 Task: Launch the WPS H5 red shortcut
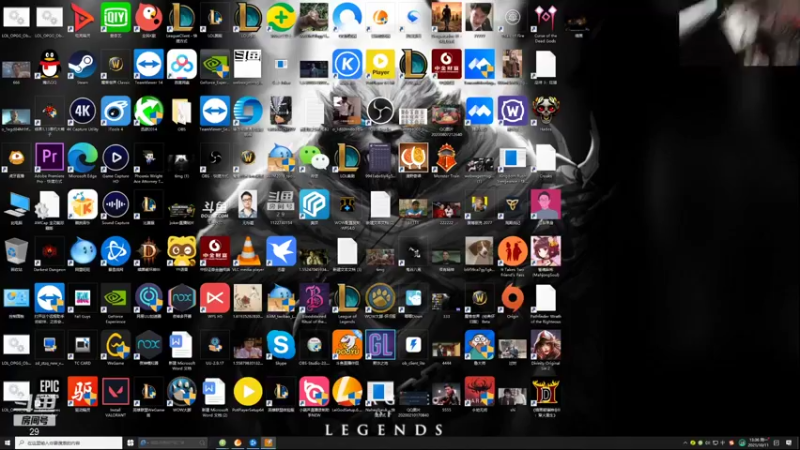point(214,298)
